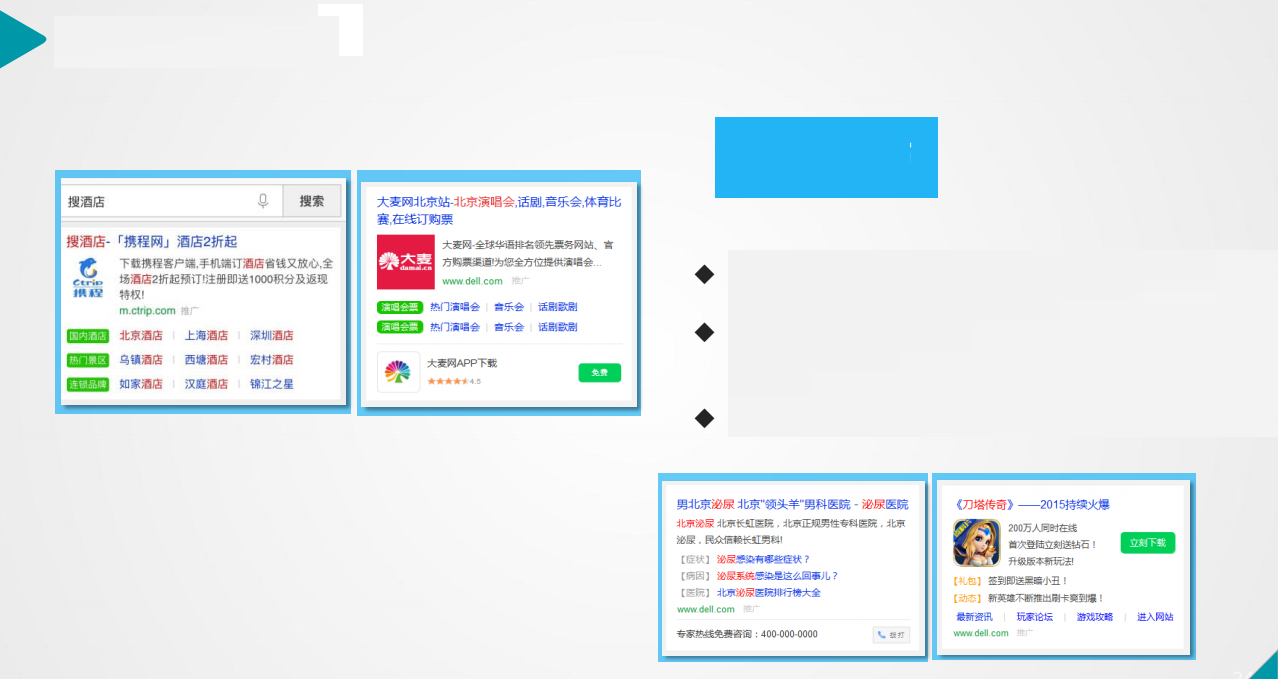The image size is (1278, 679).
Task: Open the 搜酒店-「携程网」酒店2折起 headline link
Action: [x=151, y=242]
